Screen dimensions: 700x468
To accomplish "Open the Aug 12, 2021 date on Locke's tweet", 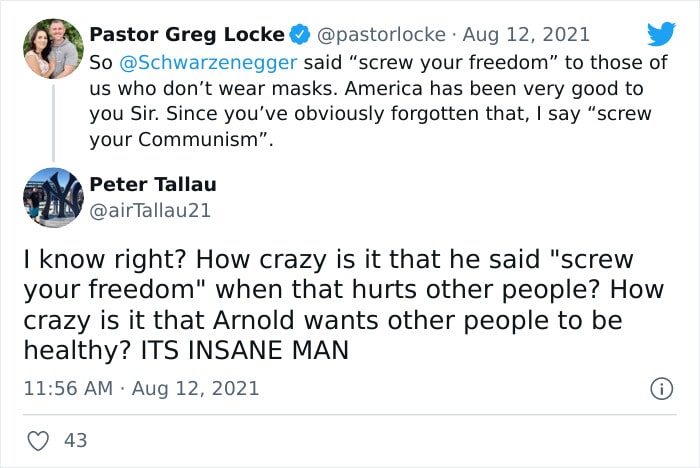I will [x=526, y=35].
